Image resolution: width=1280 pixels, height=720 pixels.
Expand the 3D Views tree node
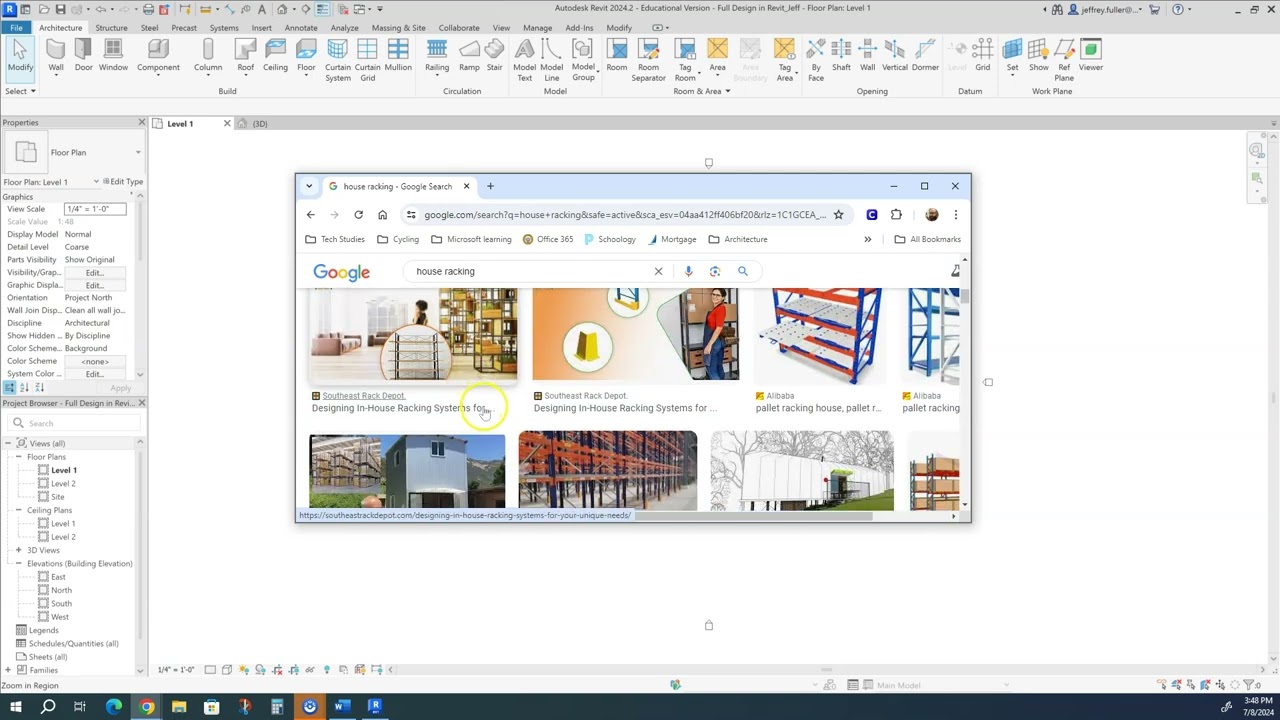[18, 550]
